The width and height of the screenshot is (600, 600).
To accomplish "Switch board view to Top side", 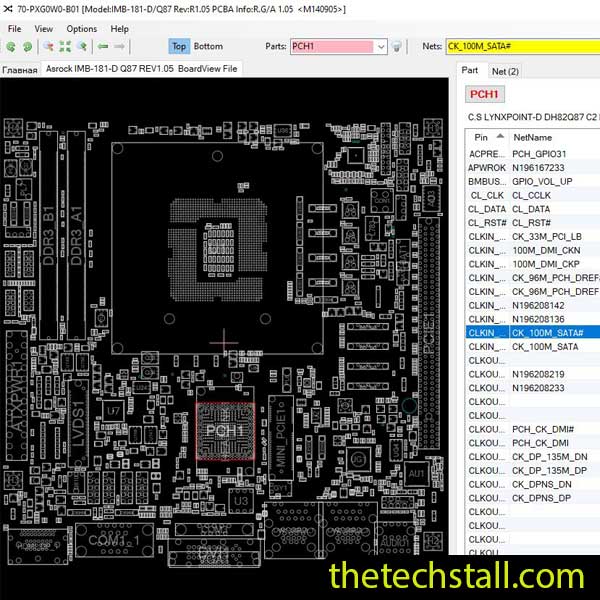I will pyautogui.click(x=179, y=46).
